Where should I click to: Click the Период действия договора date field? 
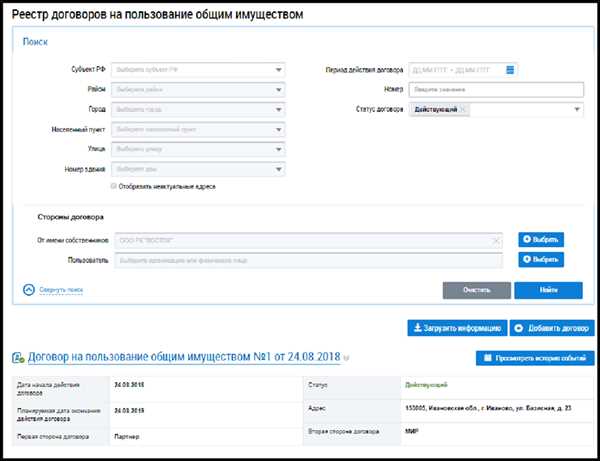[463, 70]
